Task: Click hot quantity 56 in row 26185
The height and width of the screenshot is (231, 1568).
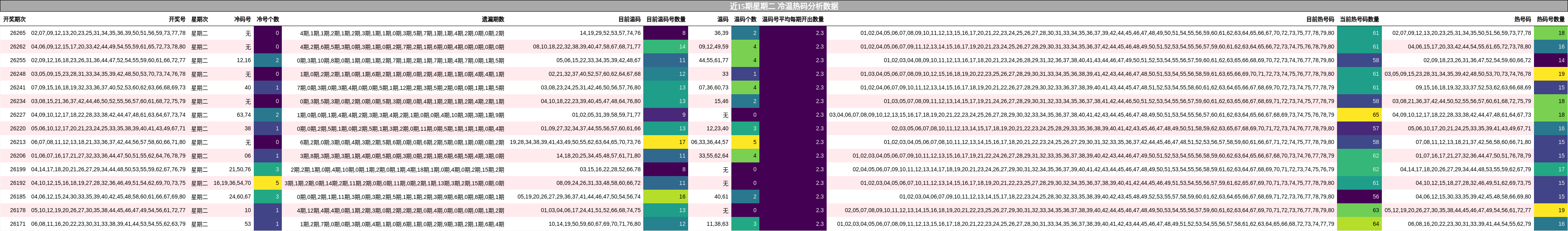Action: coord(1359,196)
